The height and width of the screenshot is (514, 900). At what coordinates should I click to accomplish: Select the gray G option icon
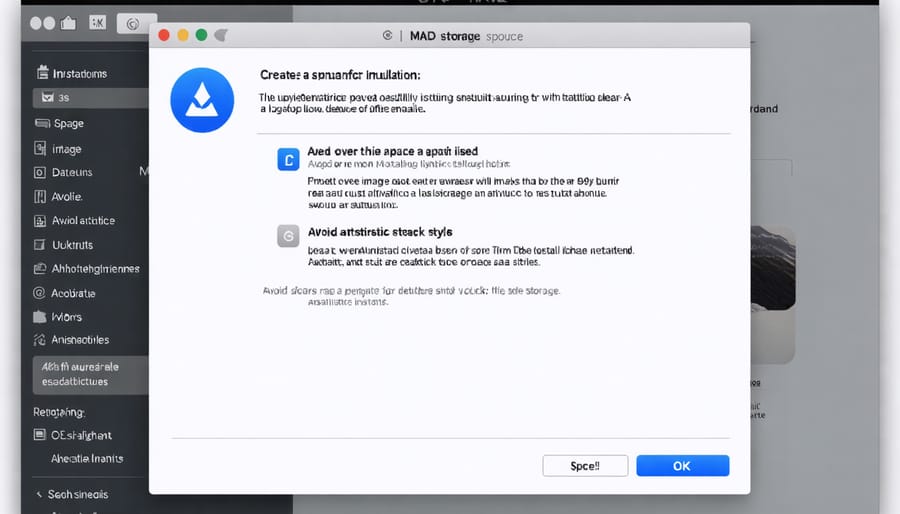click(x=288, y=236)
